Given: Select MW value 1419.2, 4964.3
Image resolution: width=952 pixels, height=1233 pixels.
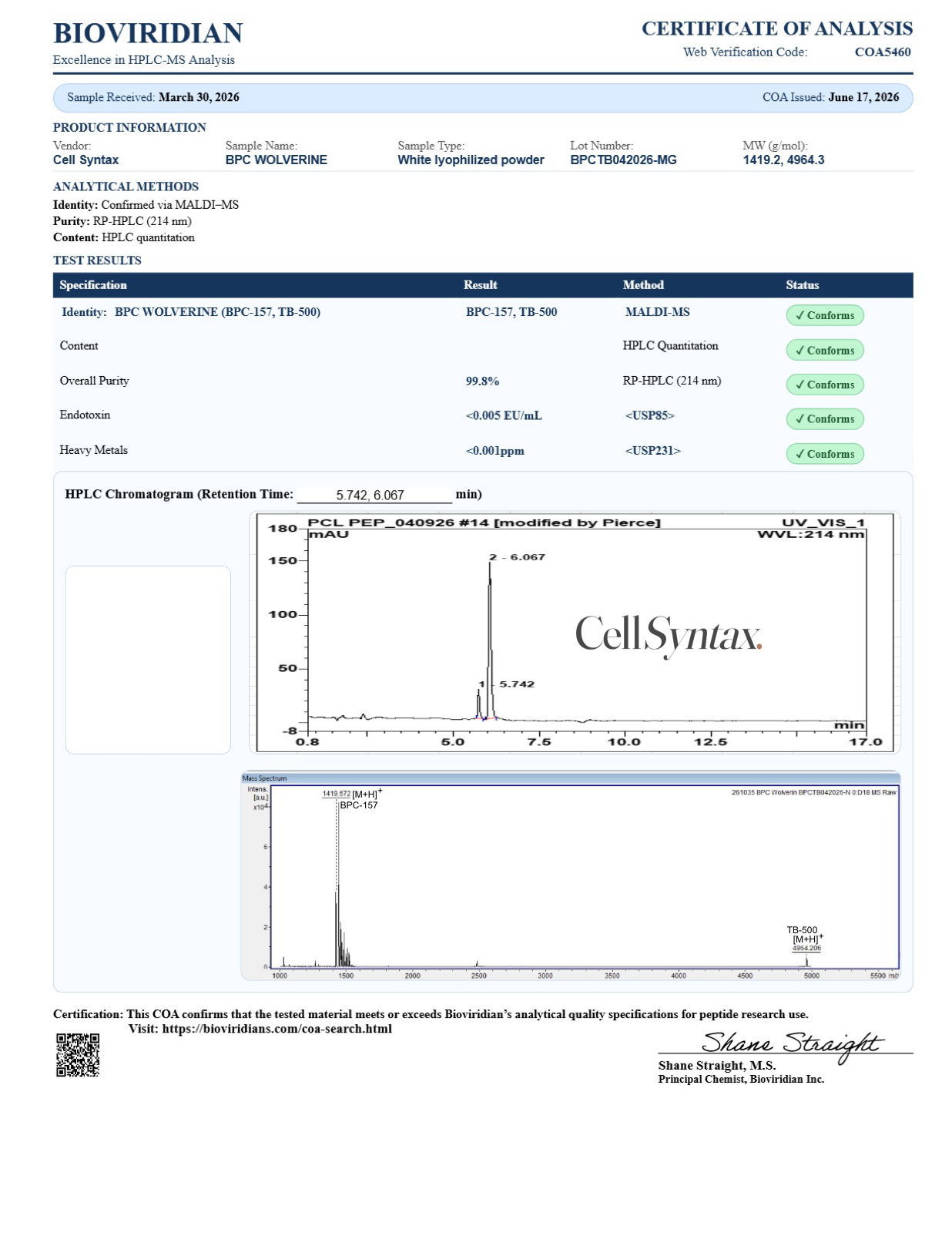Looking at the screenshot, I should (783, 160).
